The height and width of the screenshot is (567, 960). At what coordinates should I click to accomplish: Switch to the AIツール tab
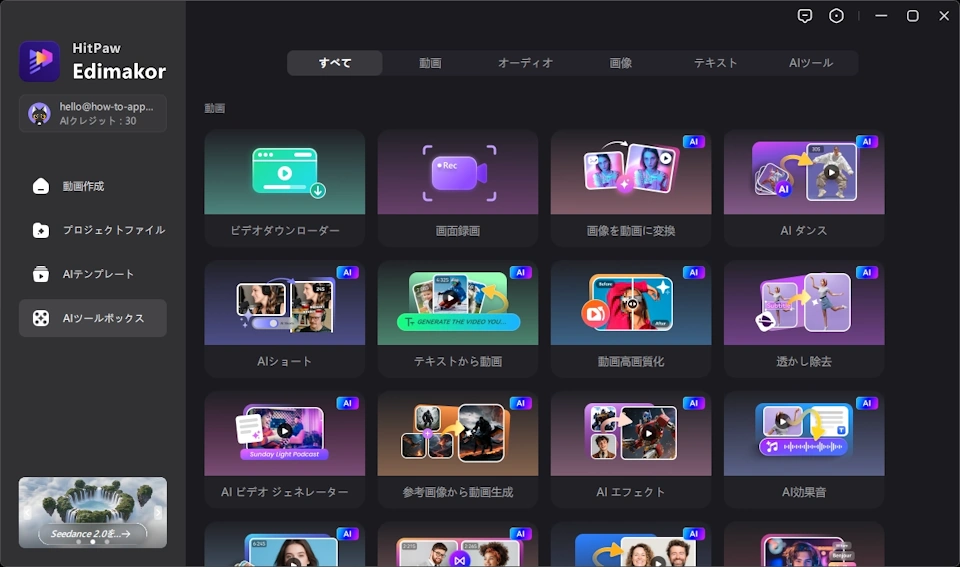811,63
